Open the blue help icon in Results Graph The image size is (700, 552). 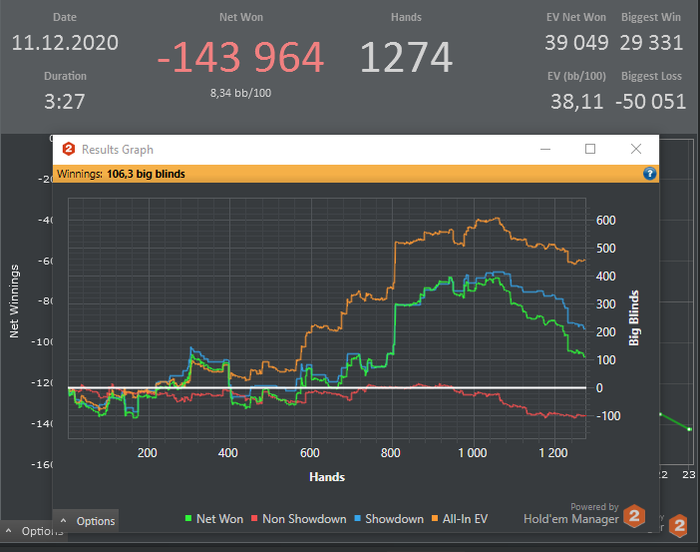tap(650, 173)
